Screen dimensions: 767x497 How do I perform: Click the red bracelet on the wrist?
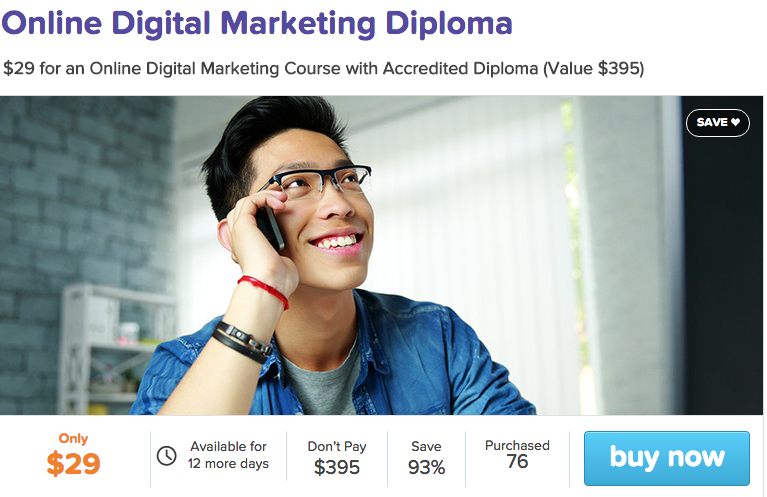pyautogui.click(x=264, y=291)
